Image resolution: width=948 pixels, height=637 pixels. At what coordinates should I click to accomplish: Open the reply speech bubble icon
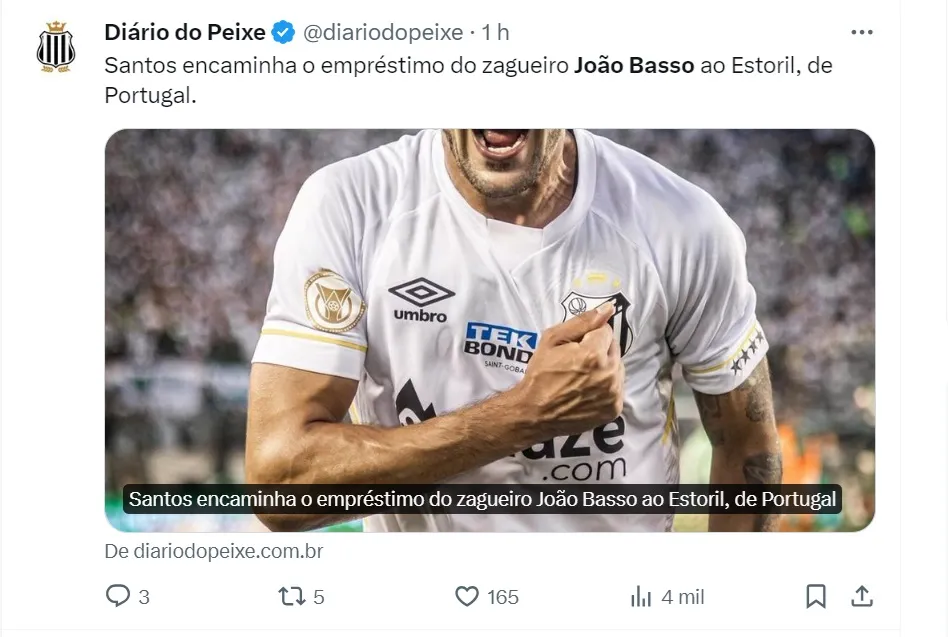point(118,596)
